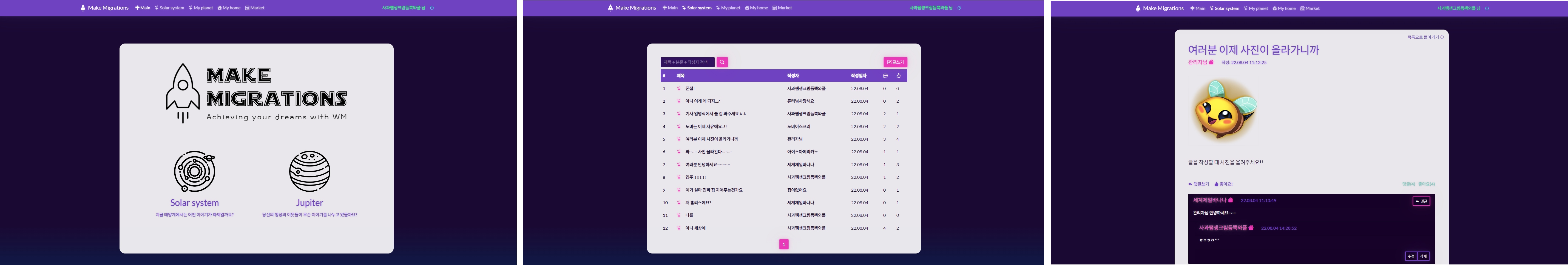Open Market in home page panel navbar
The width and height of the screenshot is (1568, 265).
click(255, 8)
